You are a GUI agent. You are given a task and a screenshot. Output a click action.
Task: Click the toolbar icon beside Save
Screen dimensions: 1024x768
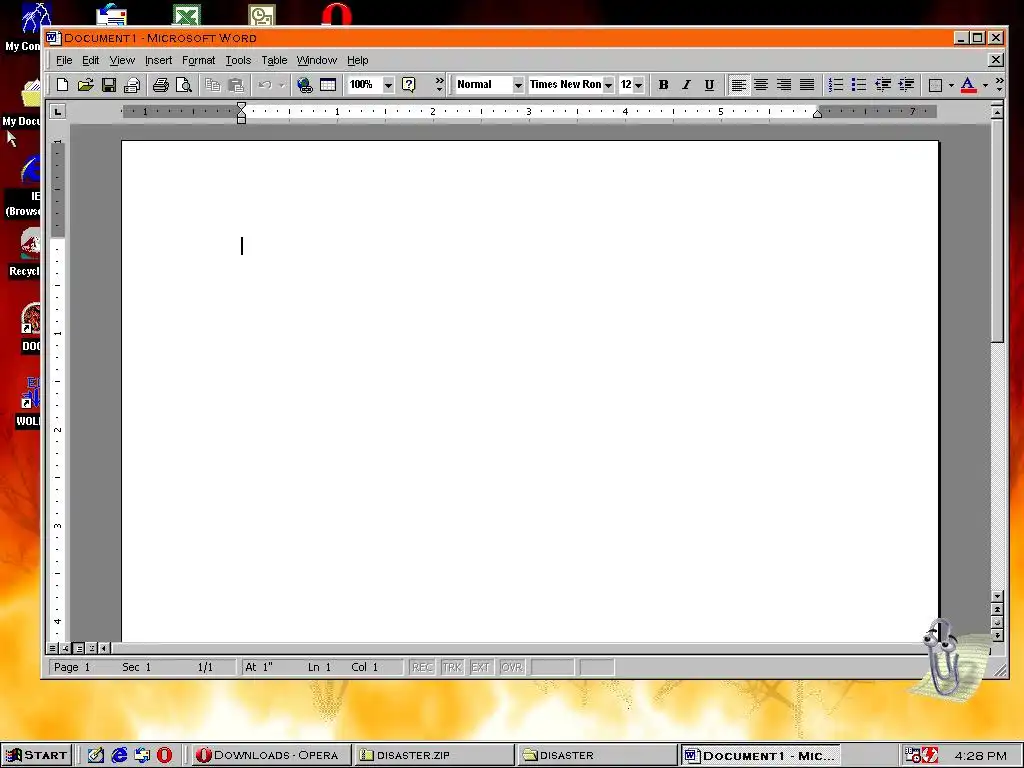tap(132, 85)
